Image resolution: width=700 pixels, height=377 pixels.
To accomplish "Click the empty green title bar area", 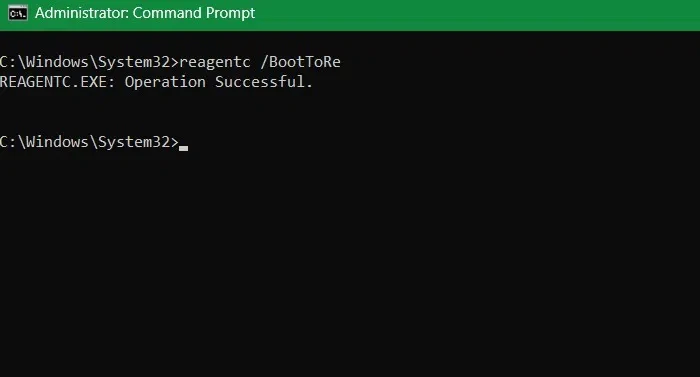I will [478, 15].
